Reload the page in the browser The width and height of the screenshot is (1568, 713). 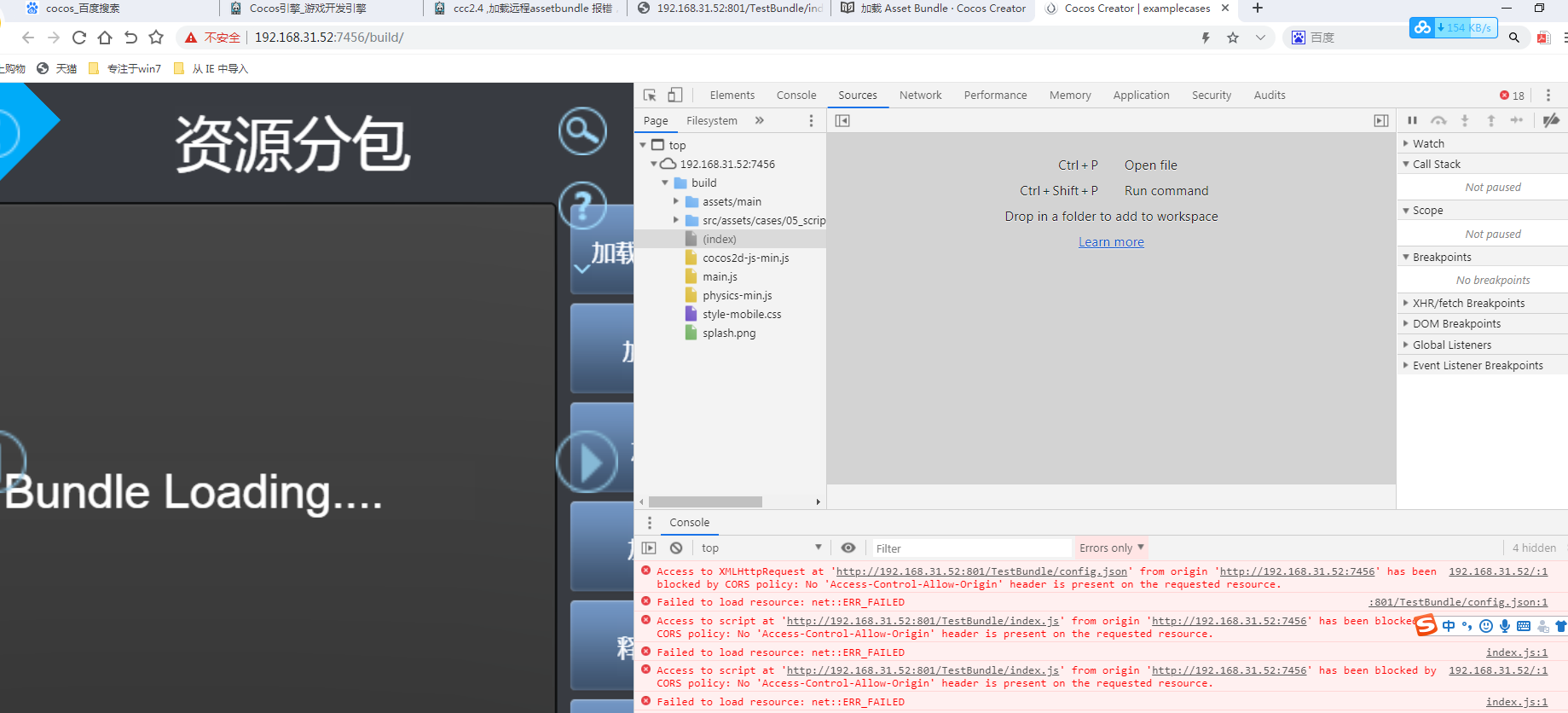point(79,38)
